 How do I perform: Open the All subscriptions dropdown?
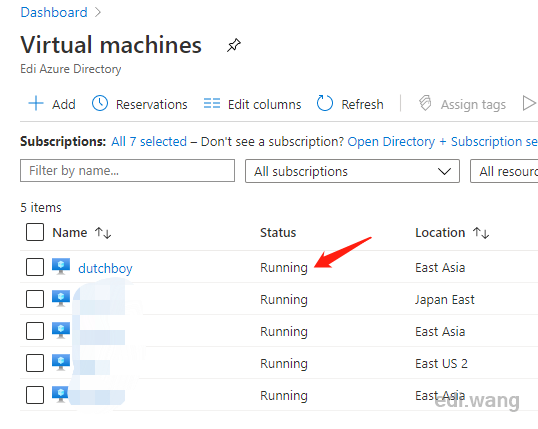(x=352, y=171)
